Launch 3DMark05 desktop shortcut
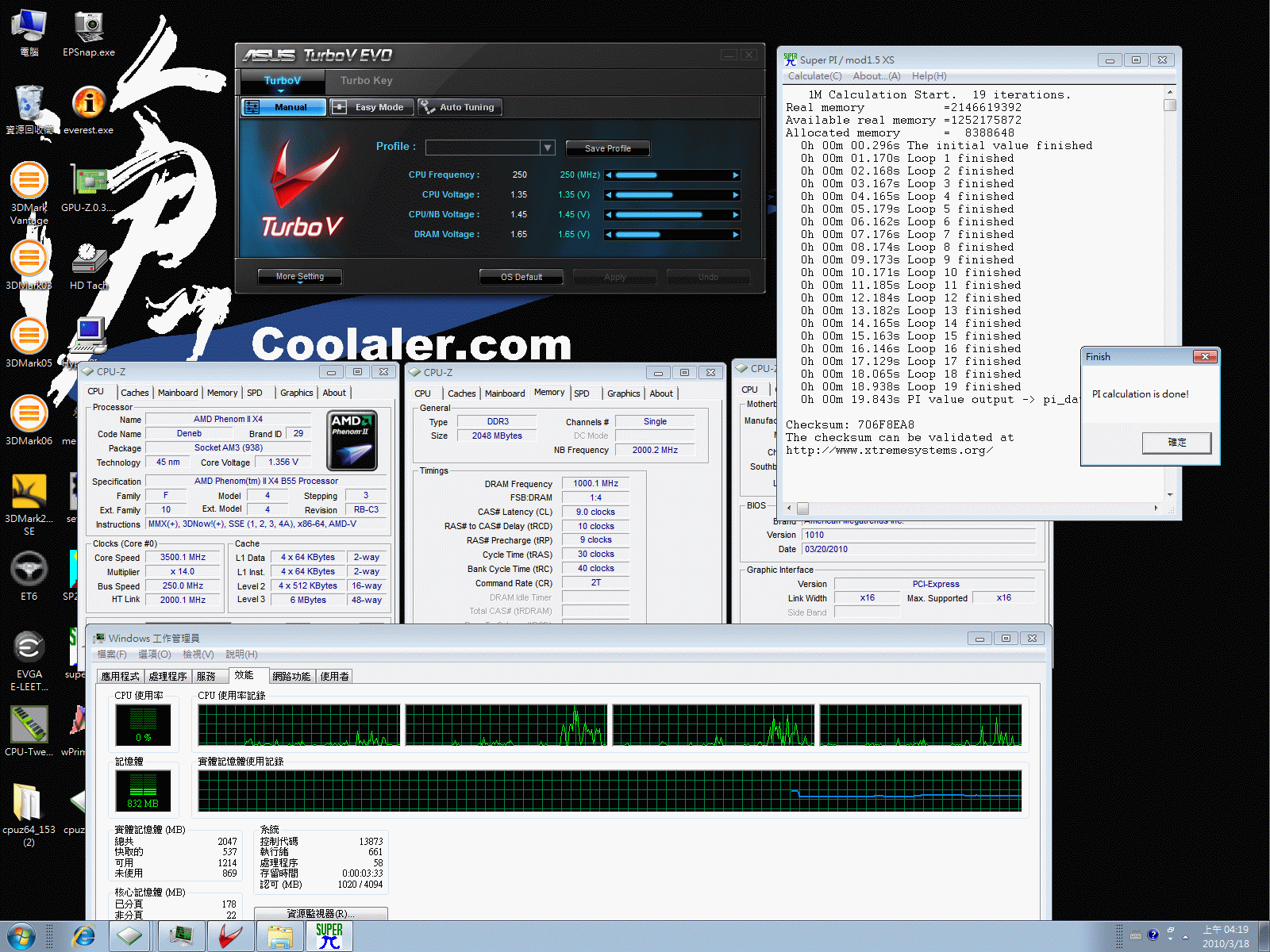1270x952 pixels. (x=29, y=343)
